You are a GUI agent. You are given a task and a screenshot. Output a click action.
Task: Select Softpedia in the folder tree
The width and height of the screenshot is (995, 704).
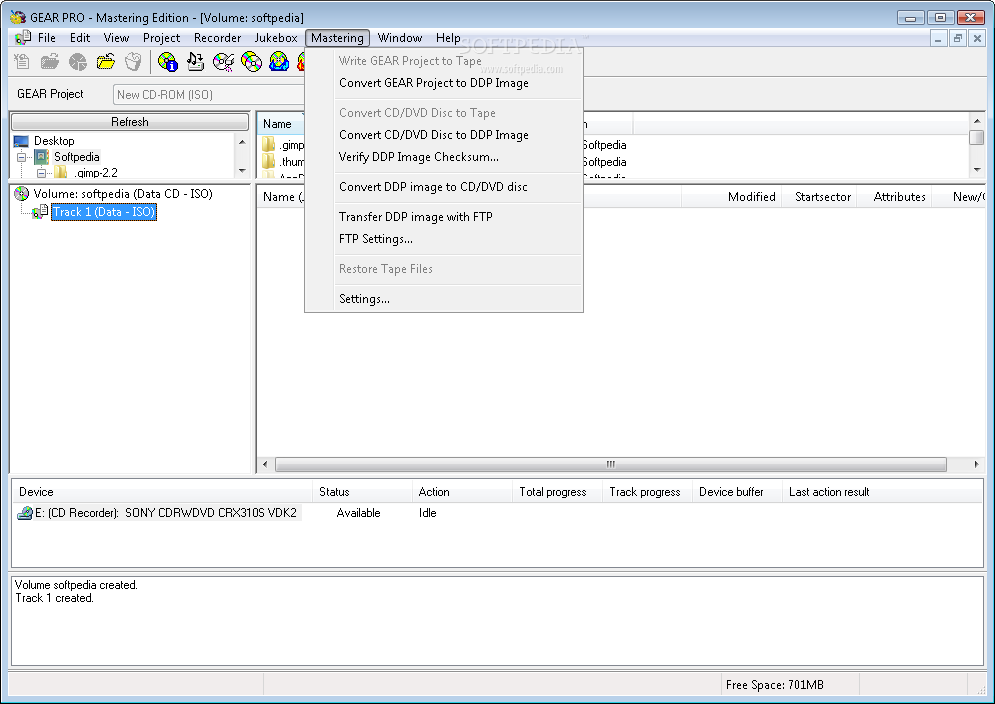tap(76, 157)
